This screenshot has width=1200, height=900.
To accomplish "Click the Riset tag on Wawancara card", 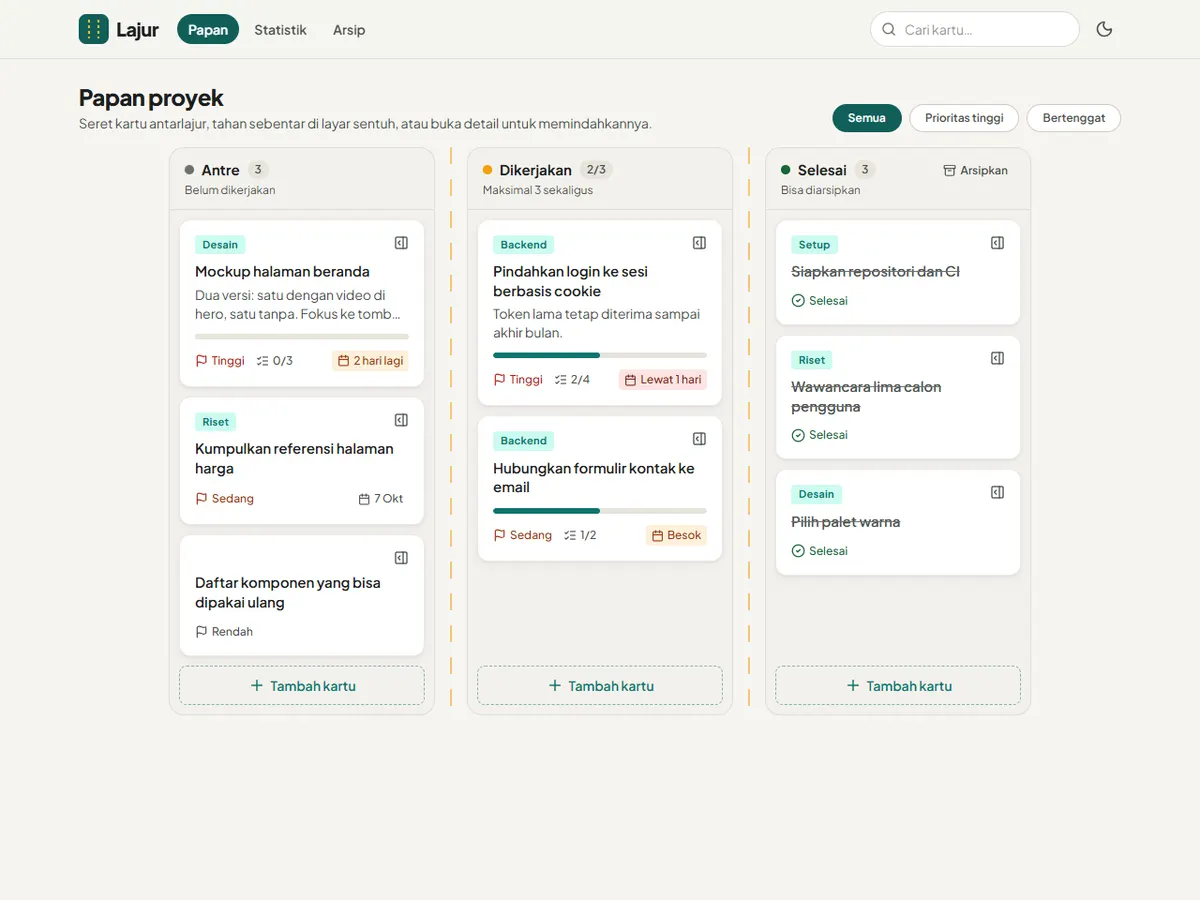I will [x=812, y=360].
